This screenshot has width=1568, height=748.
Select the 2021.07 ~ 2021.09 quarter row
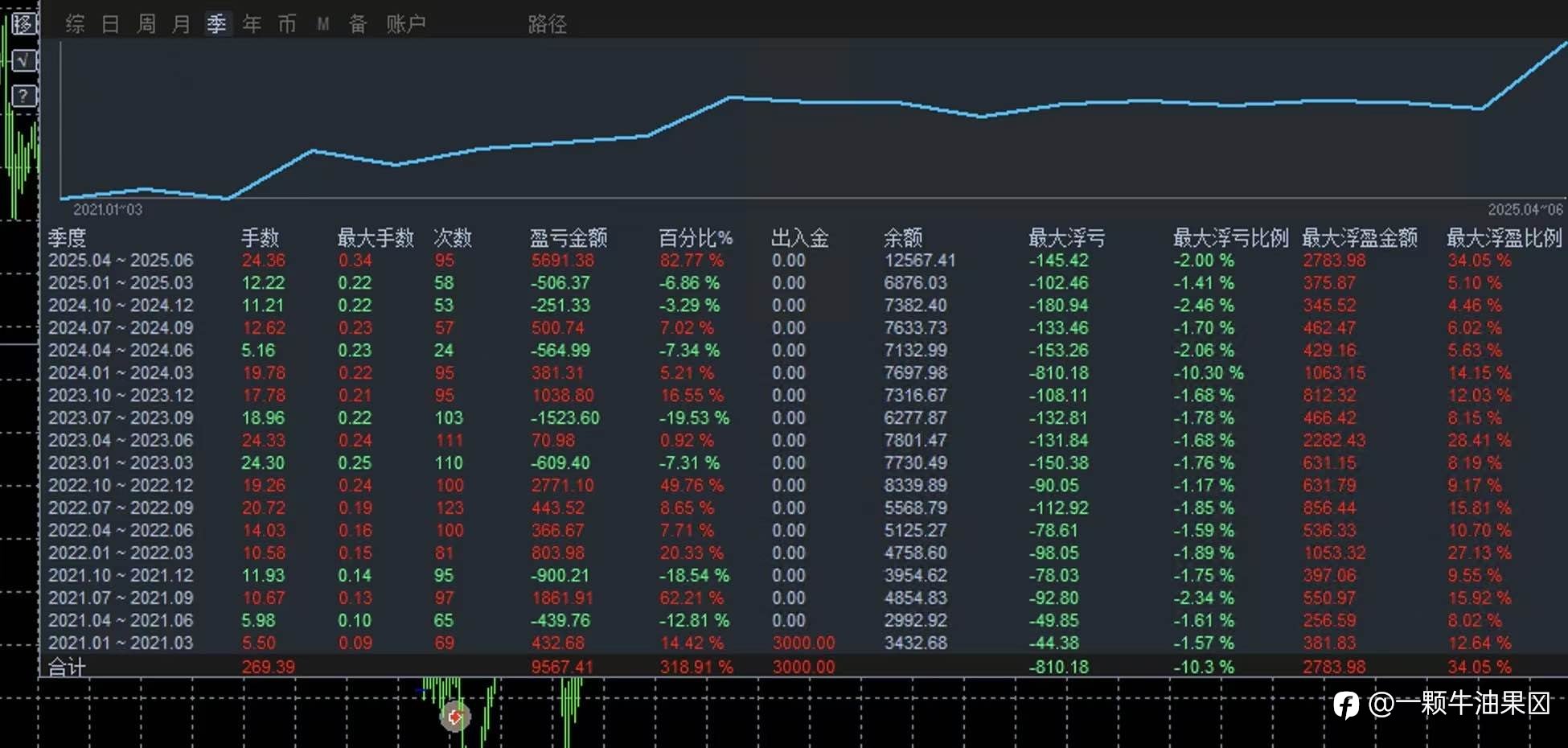click(802, 598)
